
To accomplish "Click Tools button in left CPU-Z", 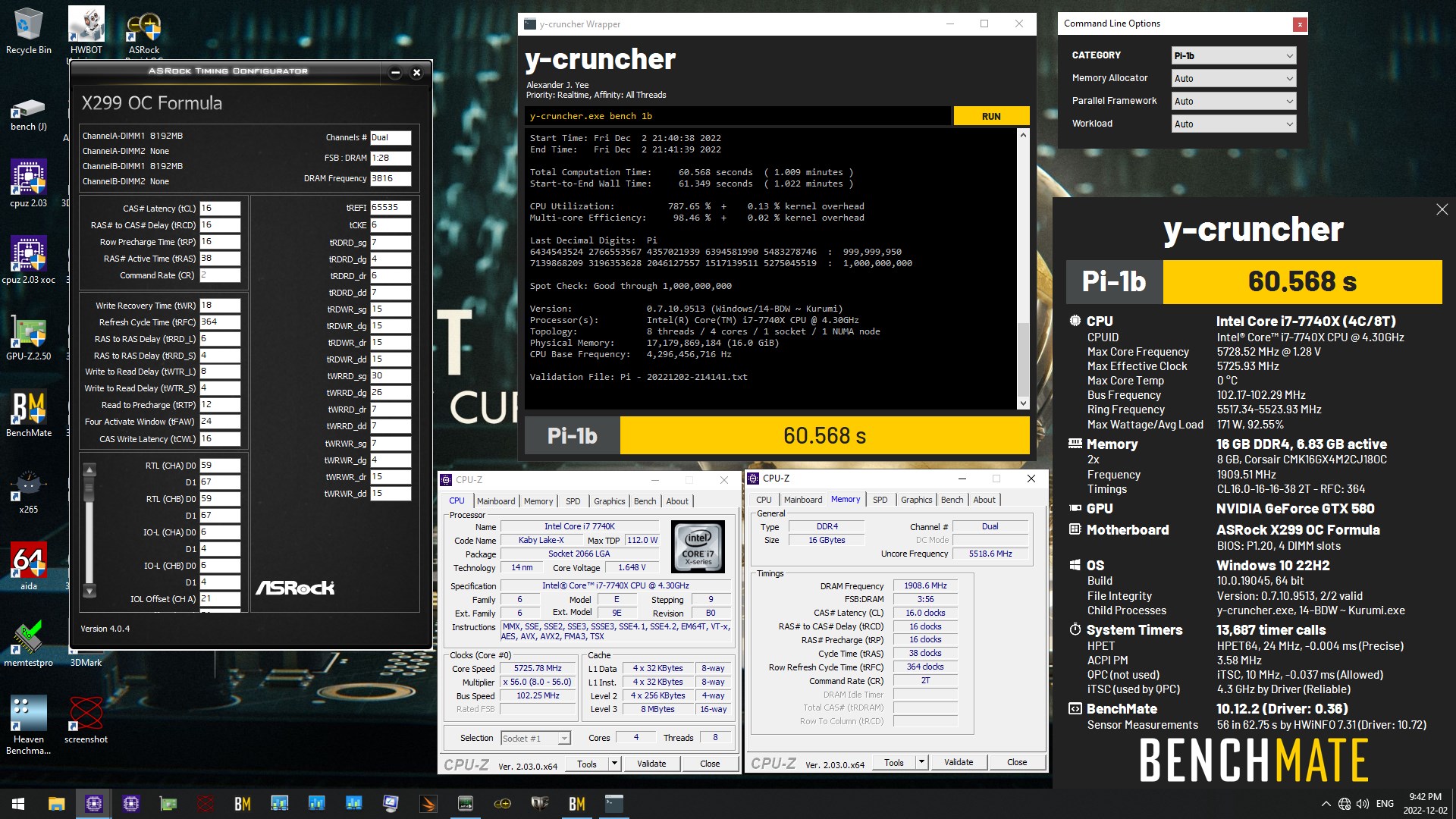I will coord(587,764).
